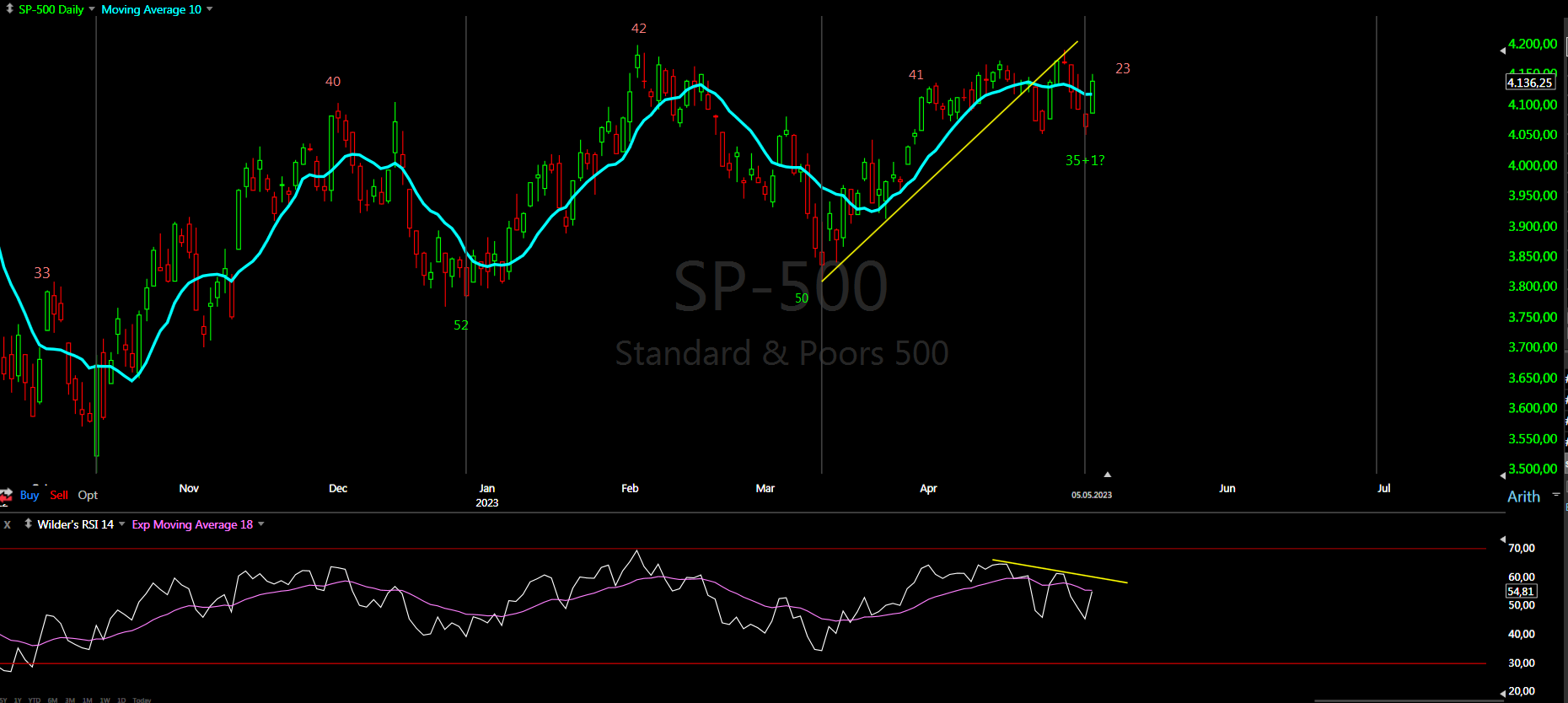Screen dimensions: 1568x703
Task: Click the 30,00 label on the RSI axis
Action: (1522, 663)
